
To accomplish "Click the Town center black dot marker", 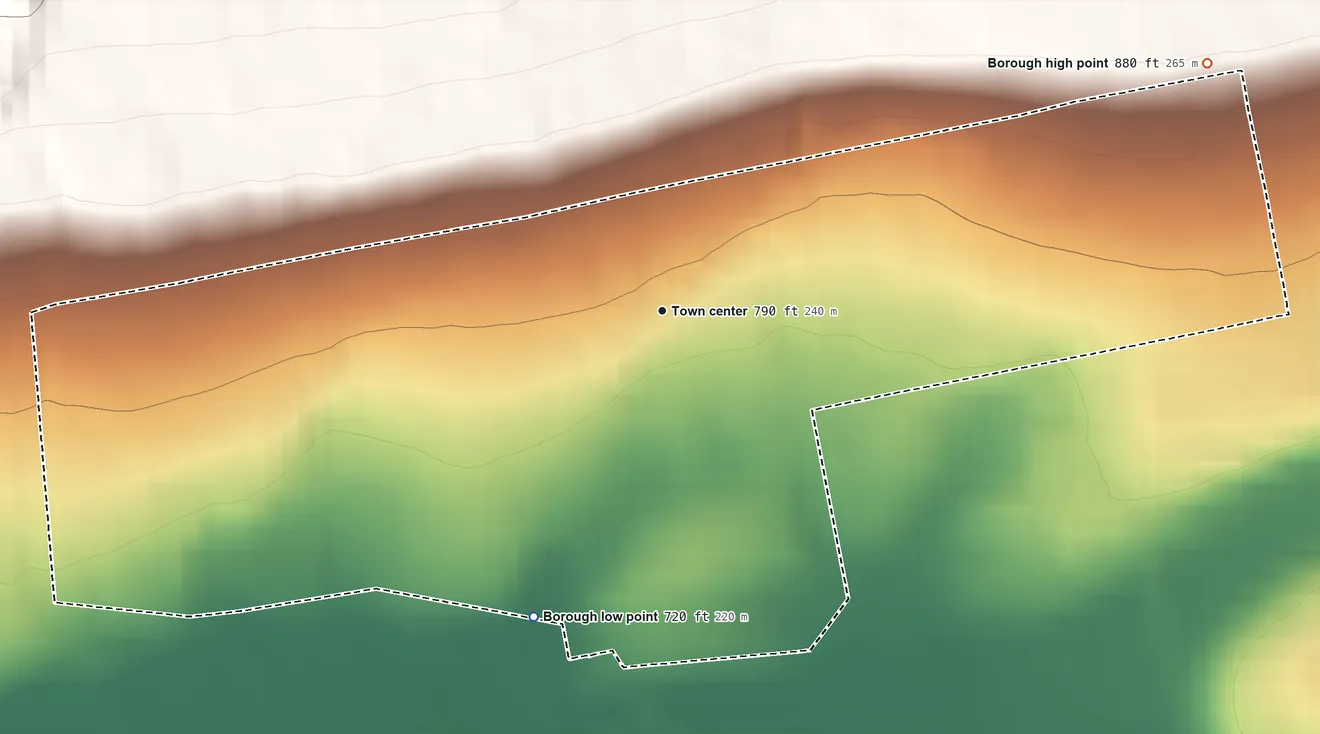I will pos(662,311).
